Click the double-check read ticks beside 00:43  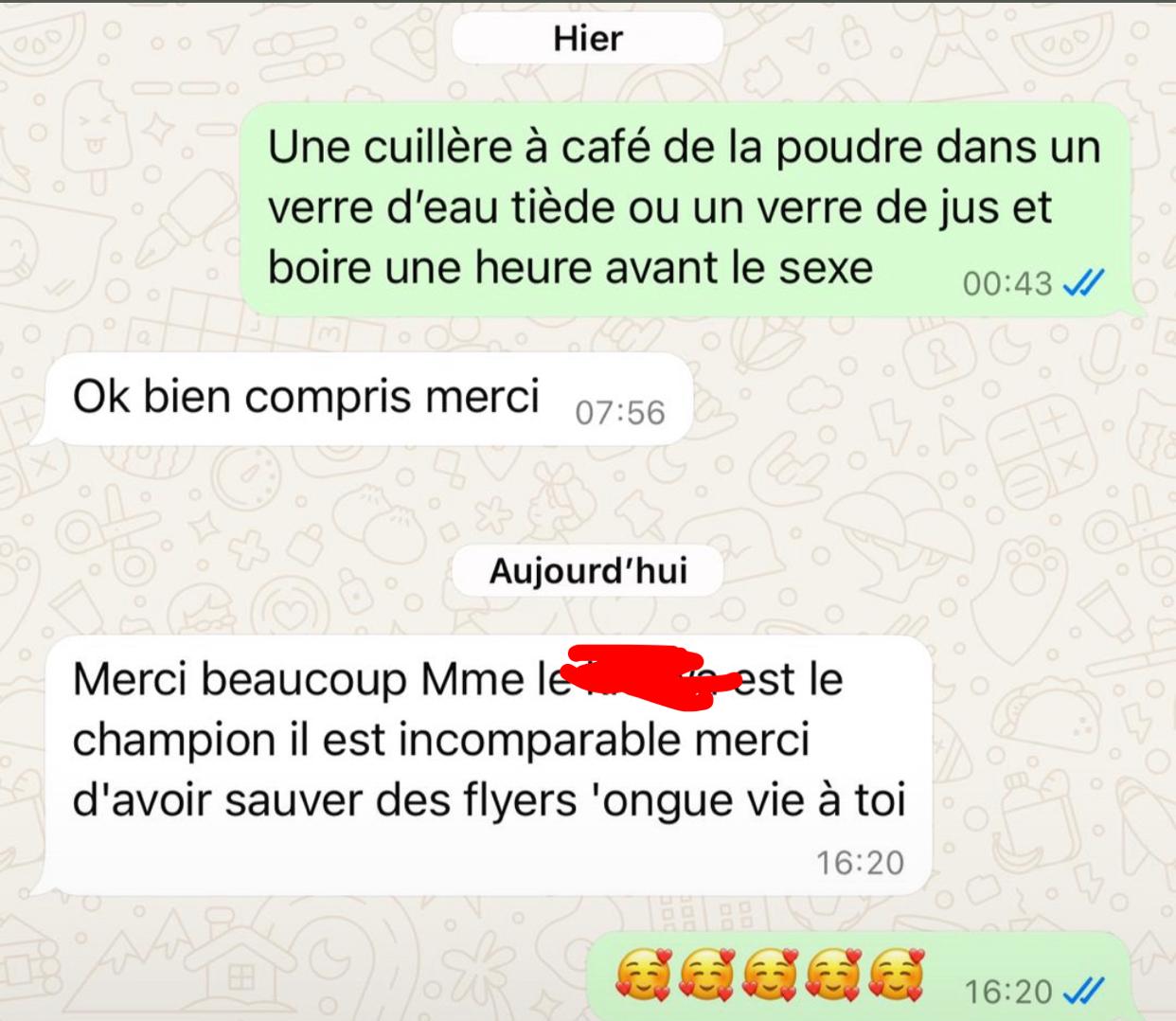(x=1083, y=283)
